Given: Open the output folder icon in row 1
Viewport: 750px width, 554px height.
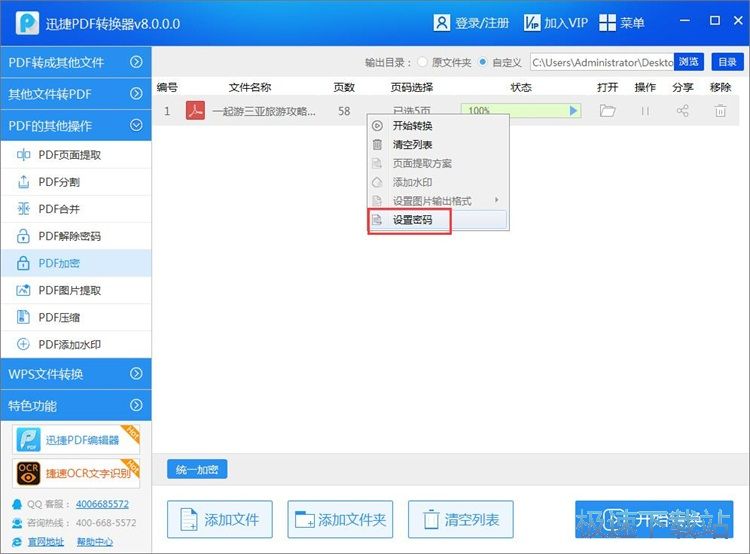Looking at the screenshot, I should click(x=607, y=111).
